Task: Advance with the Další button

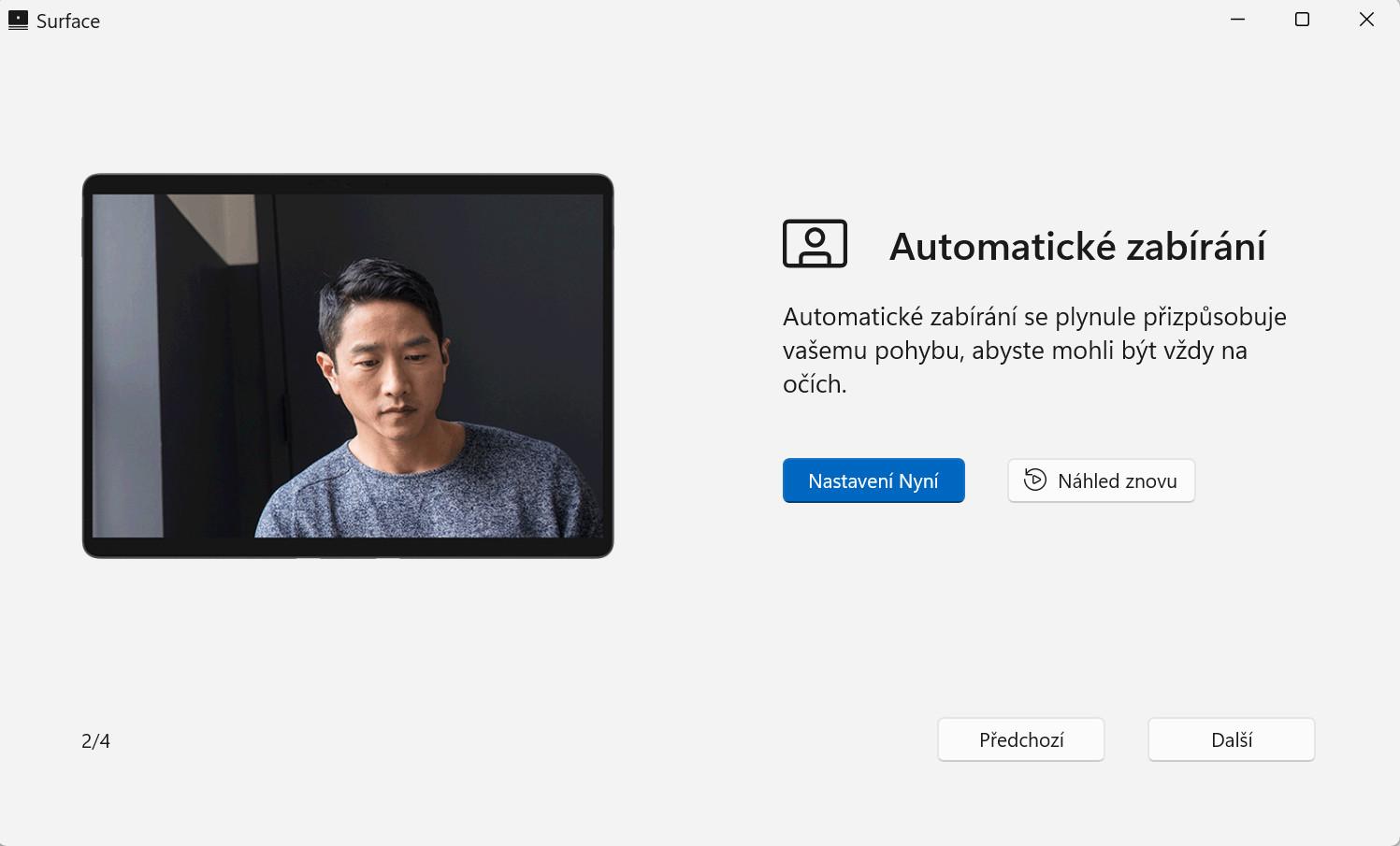Action: point(1231,739)
